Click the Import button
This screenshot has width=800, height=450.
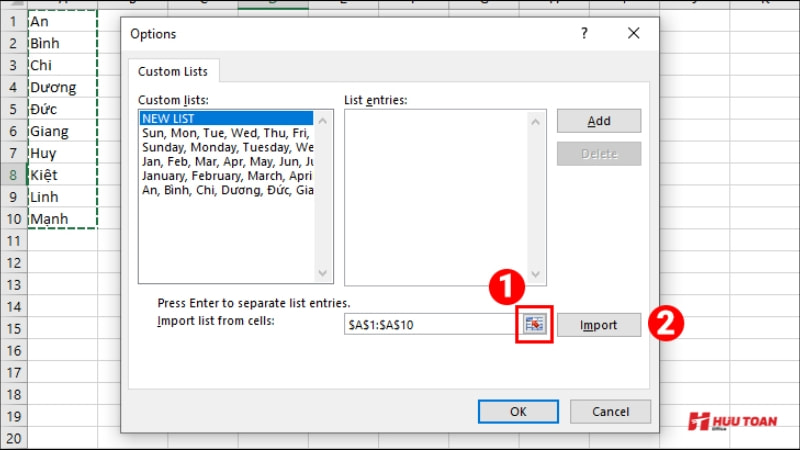point(598,325)
